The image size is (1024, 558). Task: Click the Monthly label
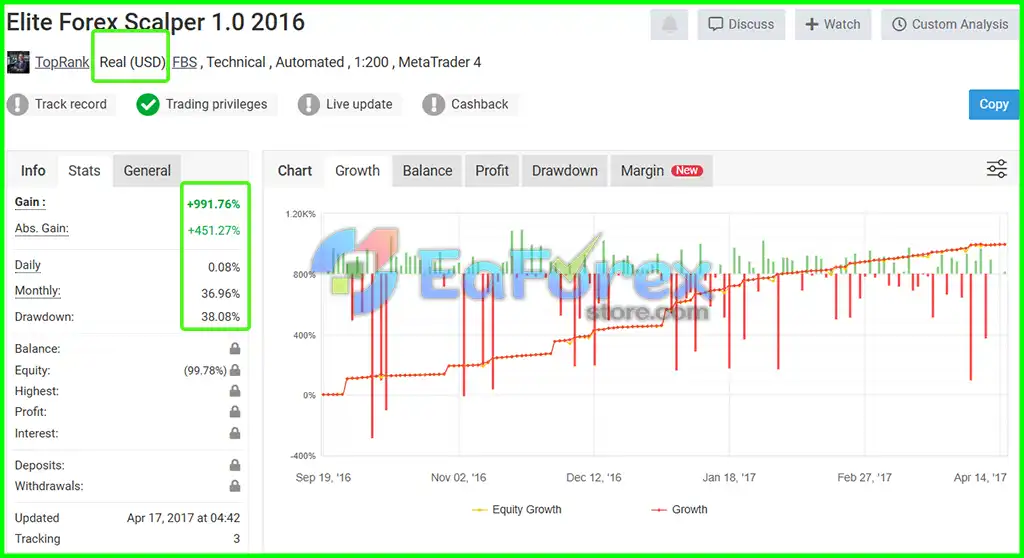(x=37, y=291)
